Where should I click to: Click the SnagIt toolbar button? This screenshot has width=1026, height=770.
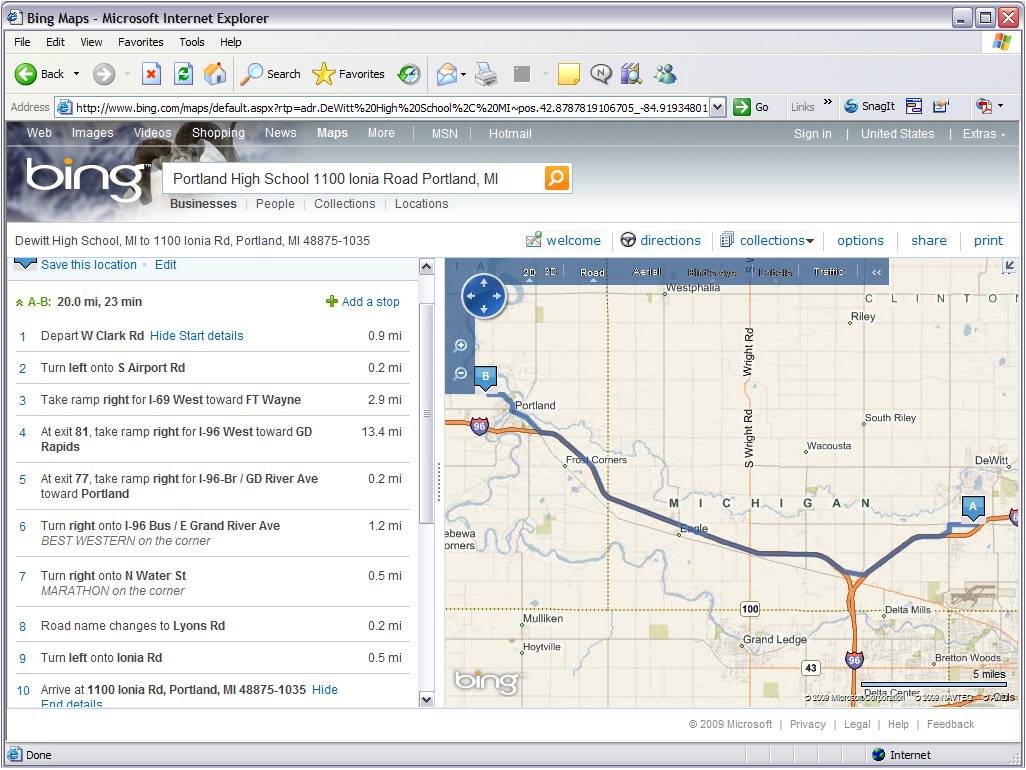[869, 106]
